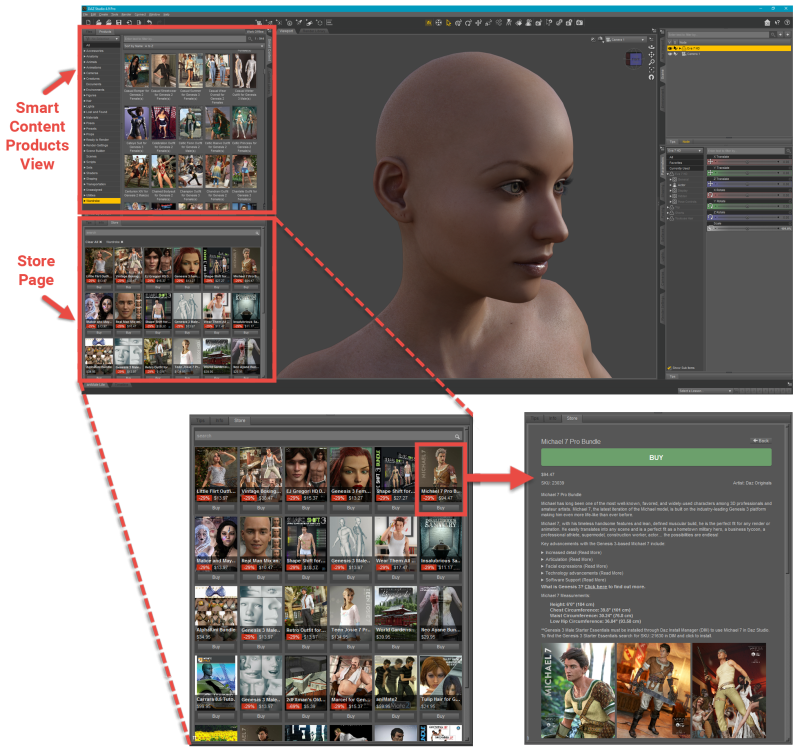Click Buy under Little Flirt Outfit

pyautogui.click(x=214, y=507)
